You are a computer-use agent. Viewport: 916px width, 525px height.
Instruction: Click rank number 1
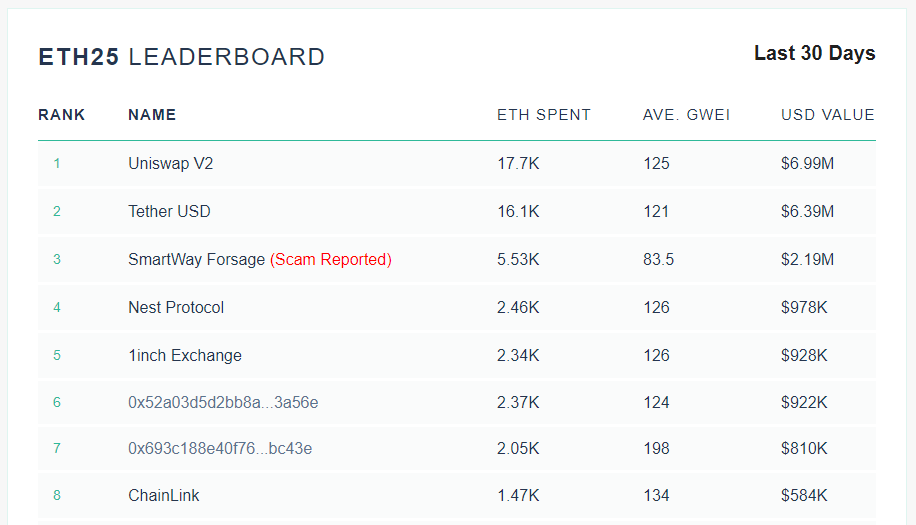pyautogui.click(x=57, y=163)
